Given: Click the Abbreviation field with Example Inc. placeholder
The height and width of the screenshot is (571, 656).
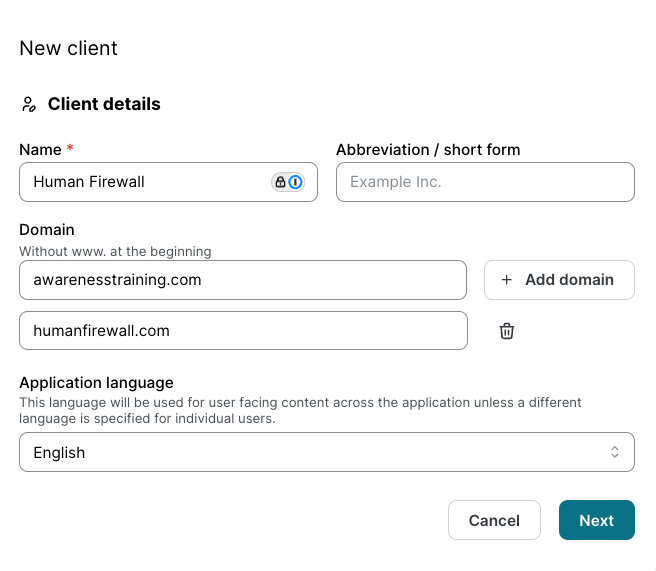Looking at the screenshot, I should click(x=485, y=182).
